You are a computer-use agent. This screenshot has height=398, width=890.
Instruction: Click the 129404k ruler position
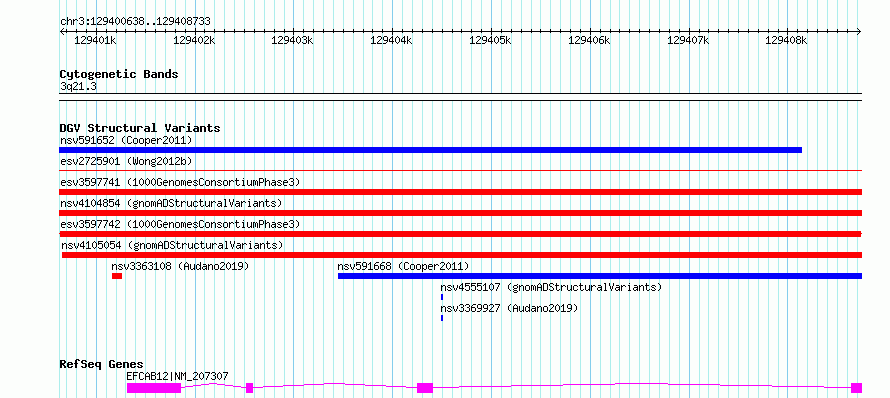point(392,40)
